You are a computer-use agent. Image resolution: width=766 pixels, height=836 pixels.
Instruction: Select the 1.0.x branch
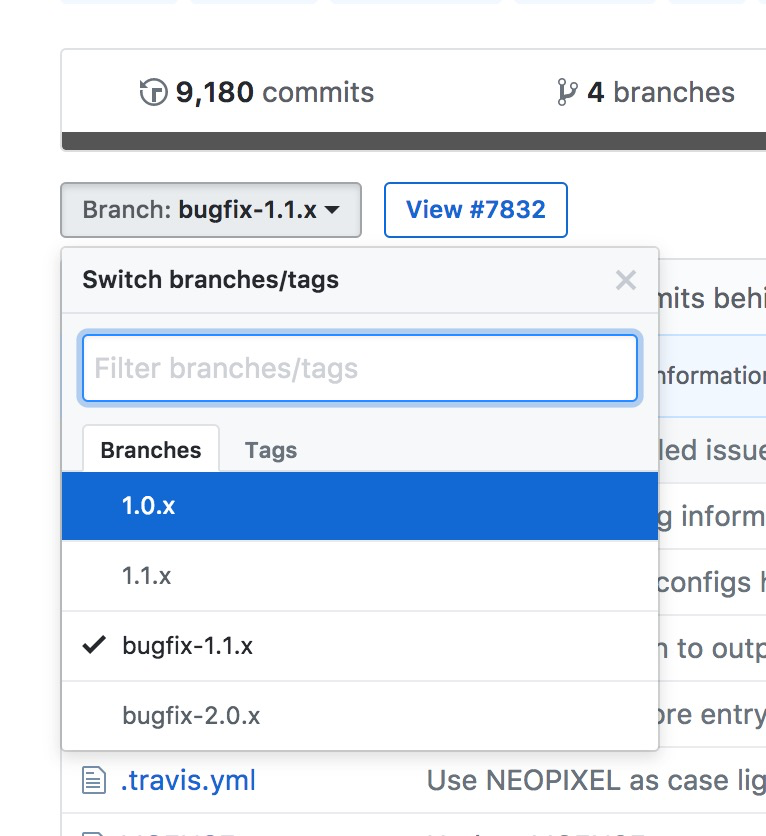pos(360,506)
